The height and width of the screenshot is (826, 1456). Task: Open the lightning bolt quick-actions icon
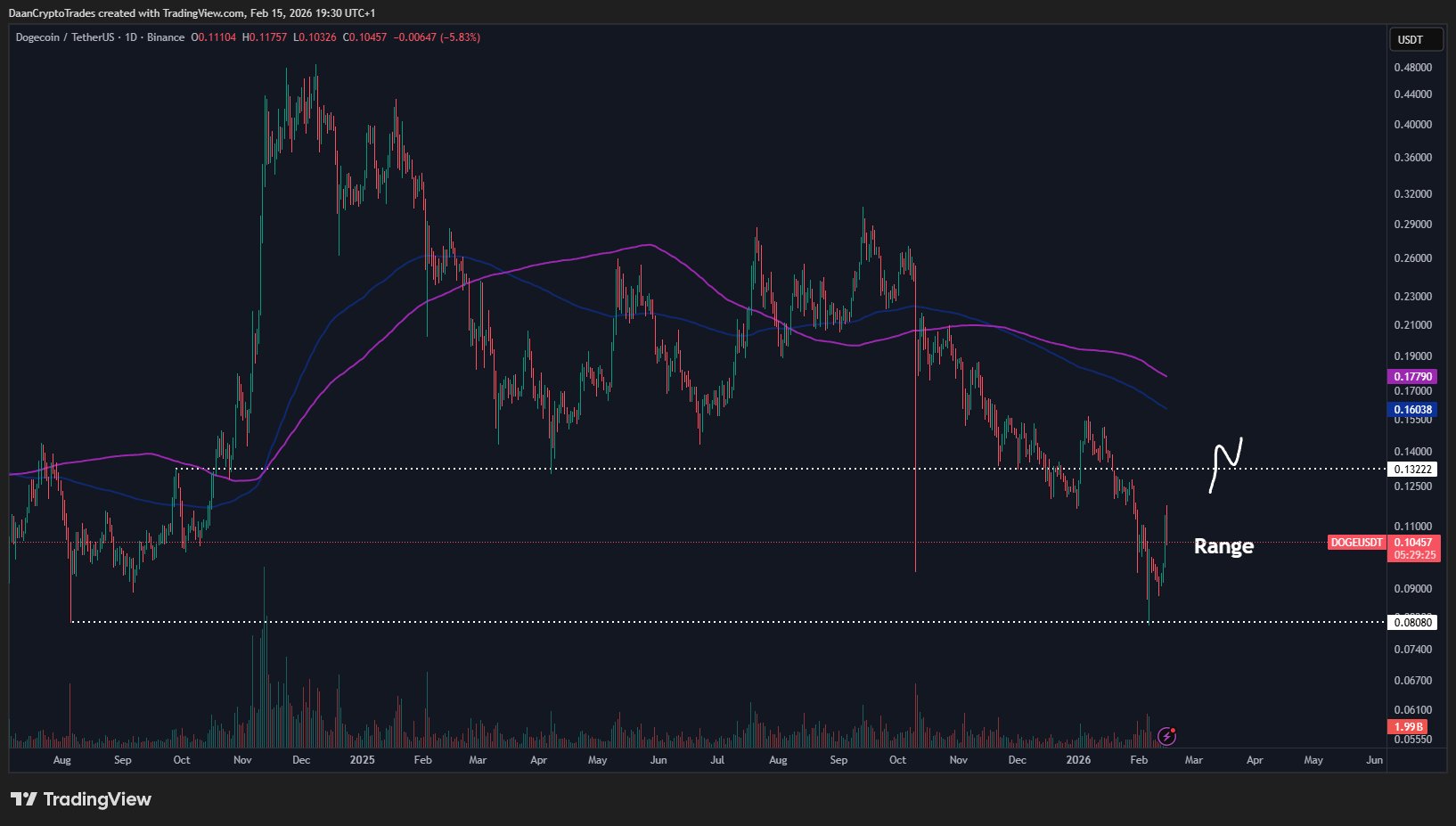1168,735
